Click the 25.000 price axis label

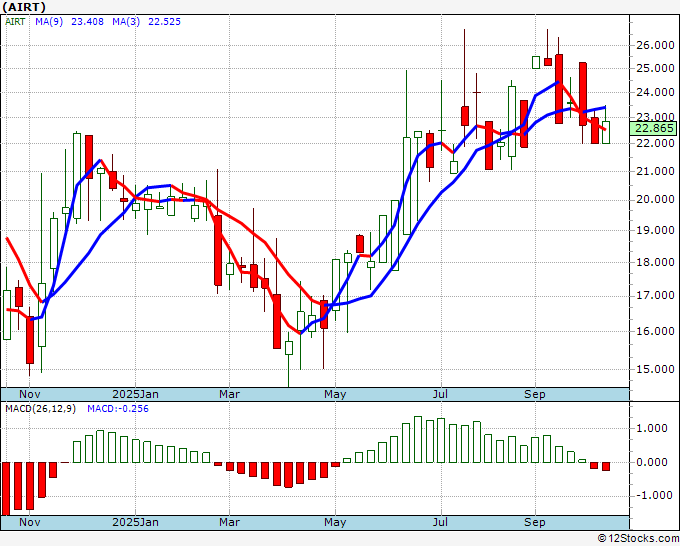(x=654, y=68)
